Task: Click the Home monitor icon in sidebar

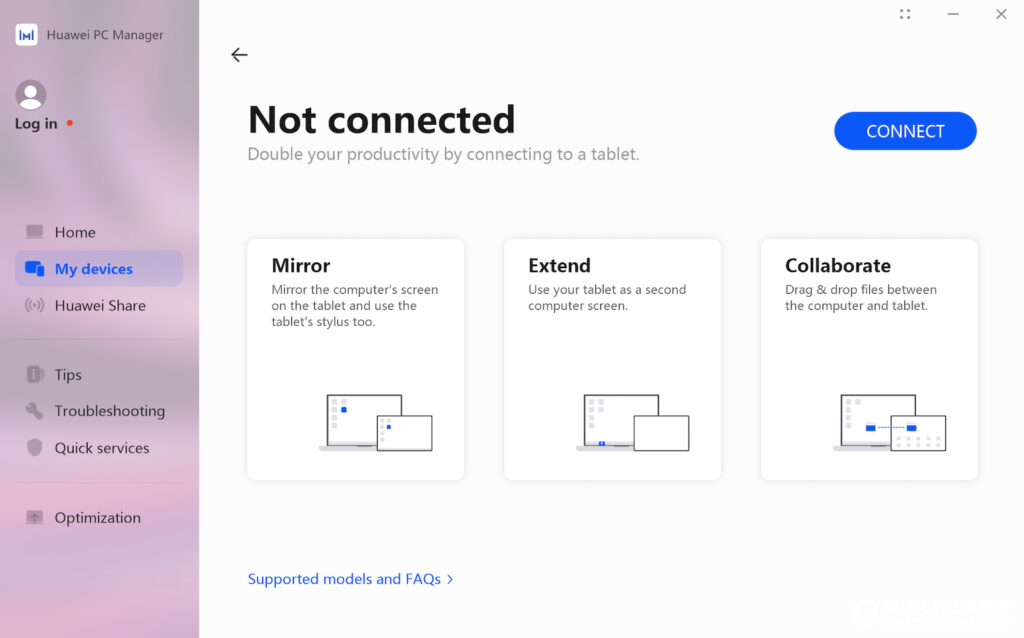Action: point(34,232)
